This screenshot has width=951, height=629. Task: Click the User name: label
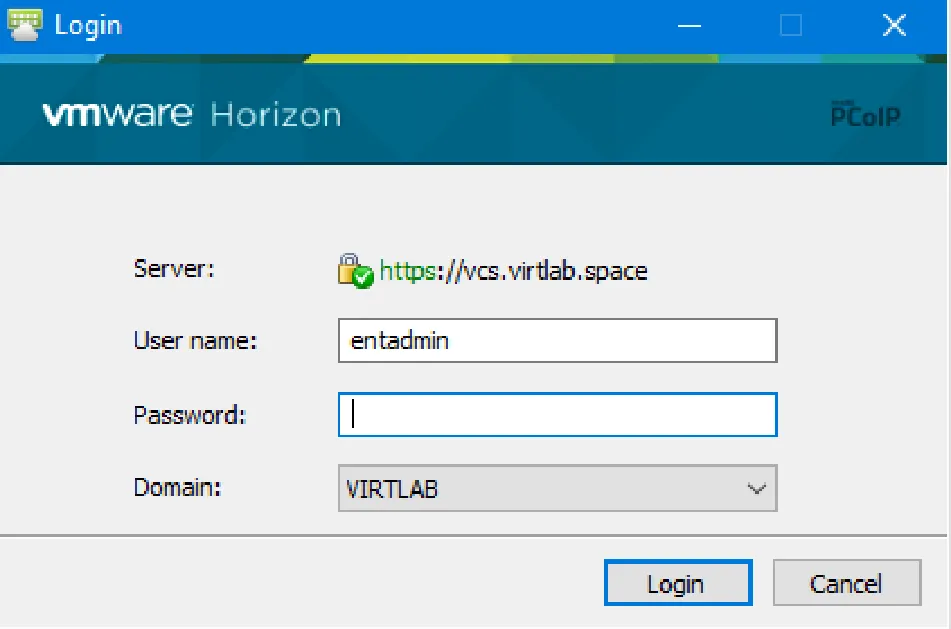coord(195,340)
